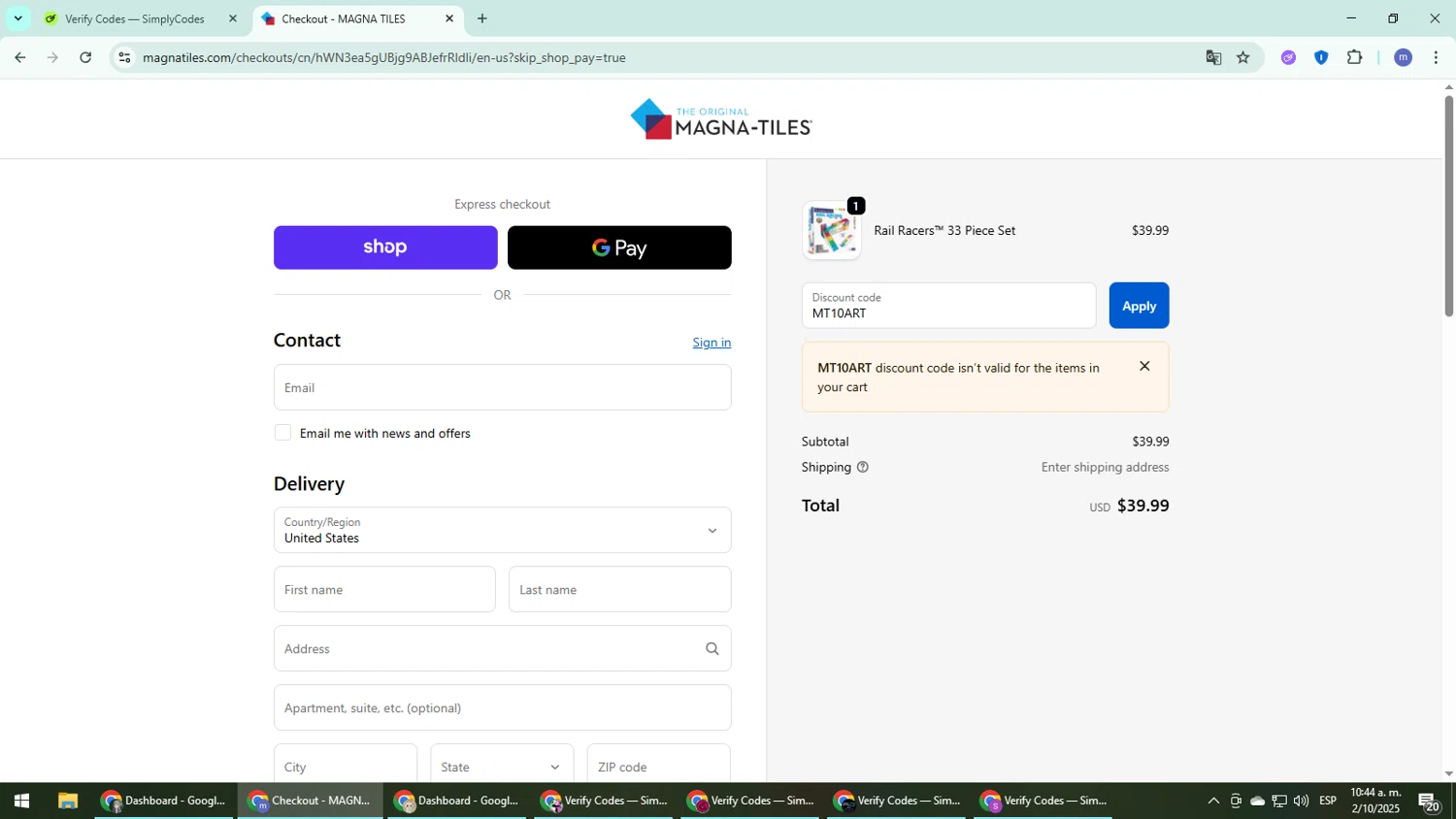Dismiss the invalid discount code message
The width and height of the screenshot is (1456, 819).
pyautogui.click(x=1144, y=367)
